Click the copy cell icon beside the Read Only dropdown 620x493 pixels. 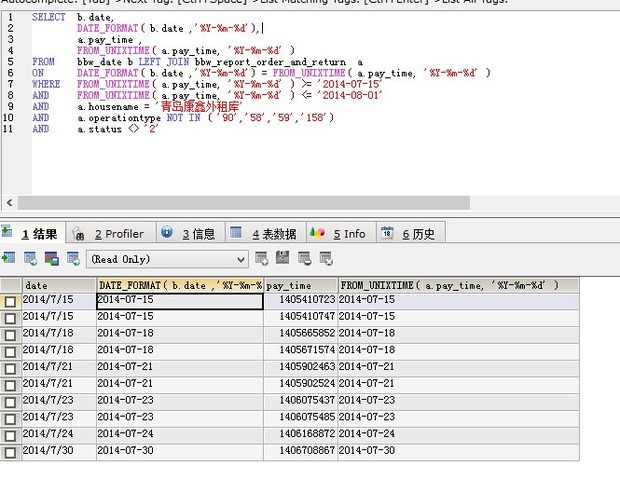click(x=73, y=259)
